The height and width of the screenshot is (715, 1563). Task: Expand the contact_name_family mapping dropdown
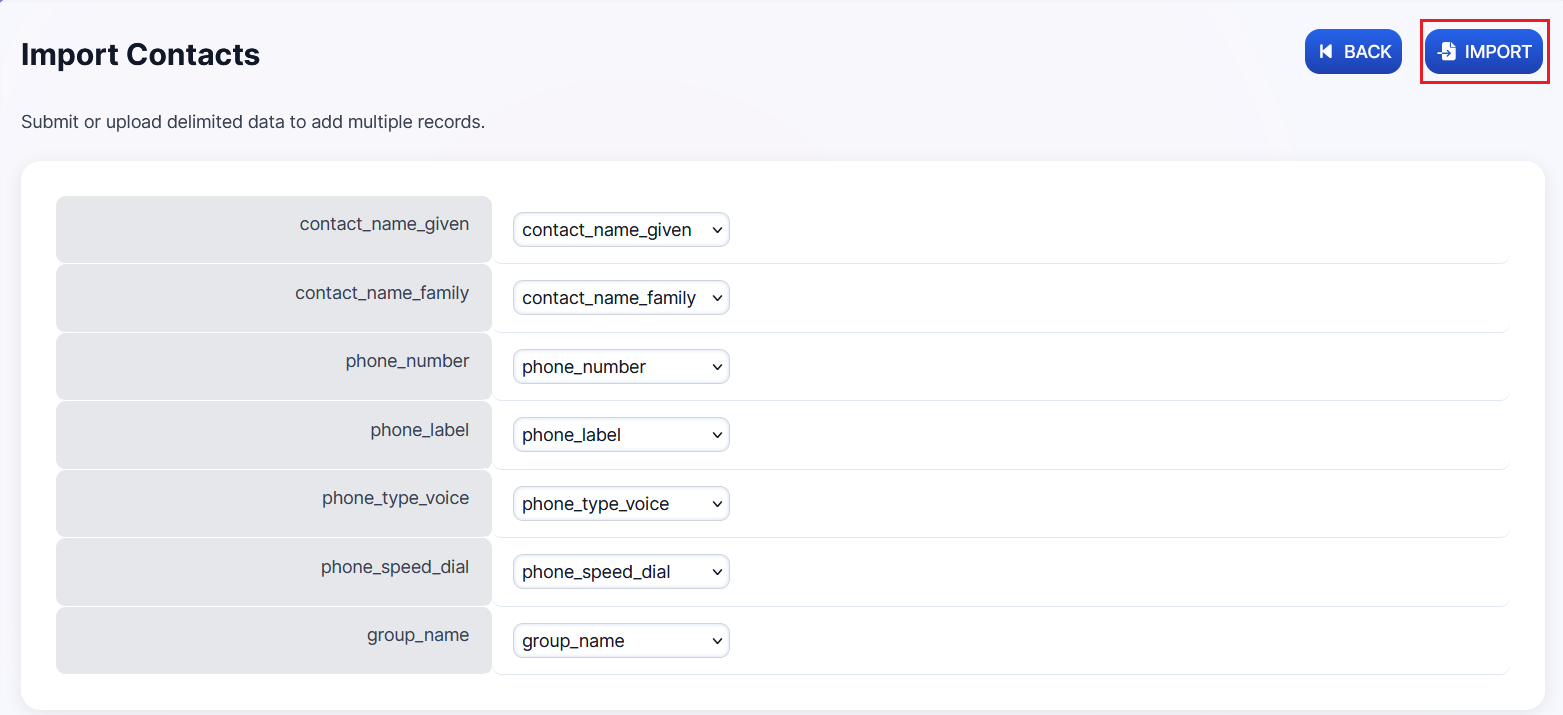point(620,298)
